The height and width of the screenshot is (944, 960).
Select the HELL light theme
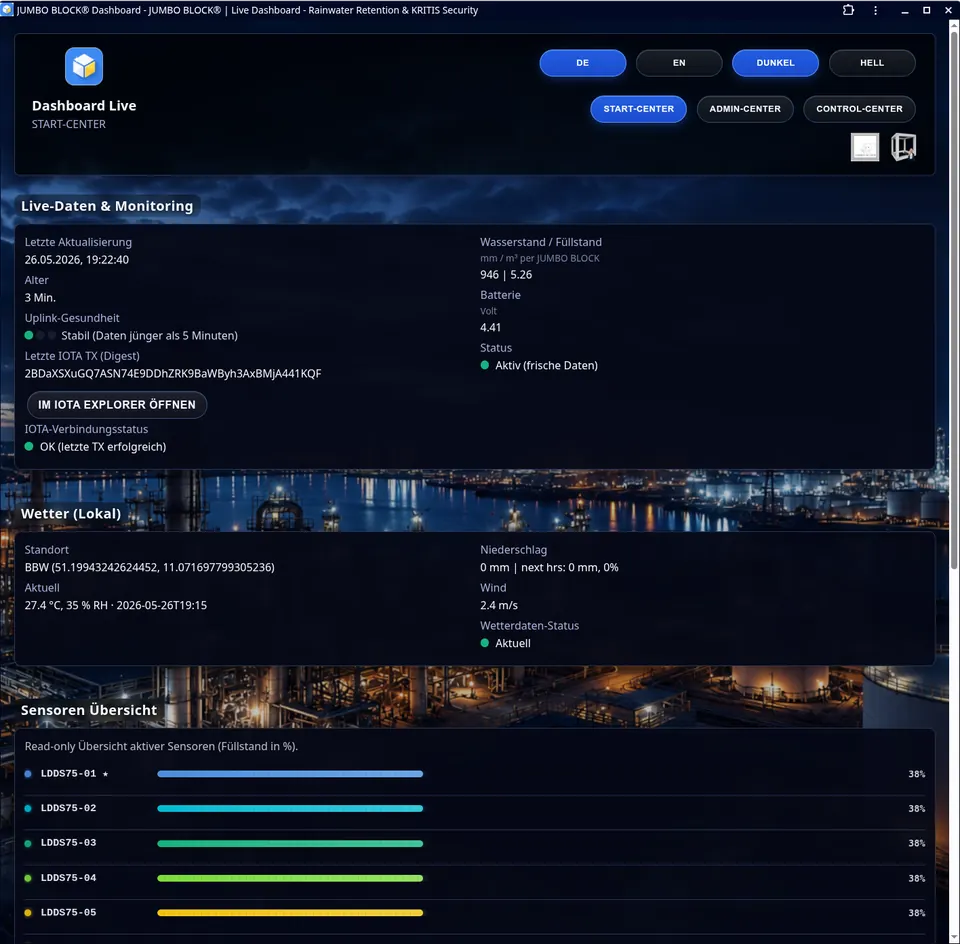(872, 62)
